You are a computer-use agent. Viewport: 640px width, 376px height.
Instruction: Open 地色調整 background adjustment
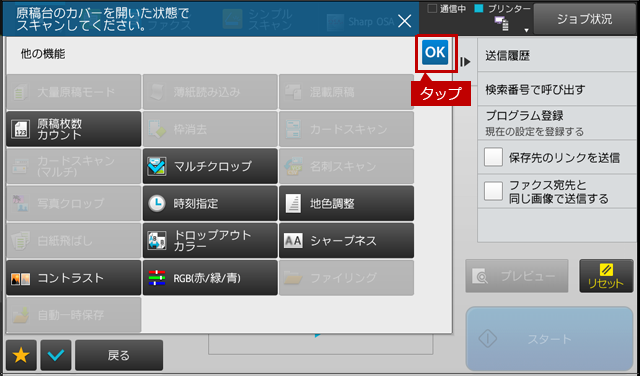(347, 203)
